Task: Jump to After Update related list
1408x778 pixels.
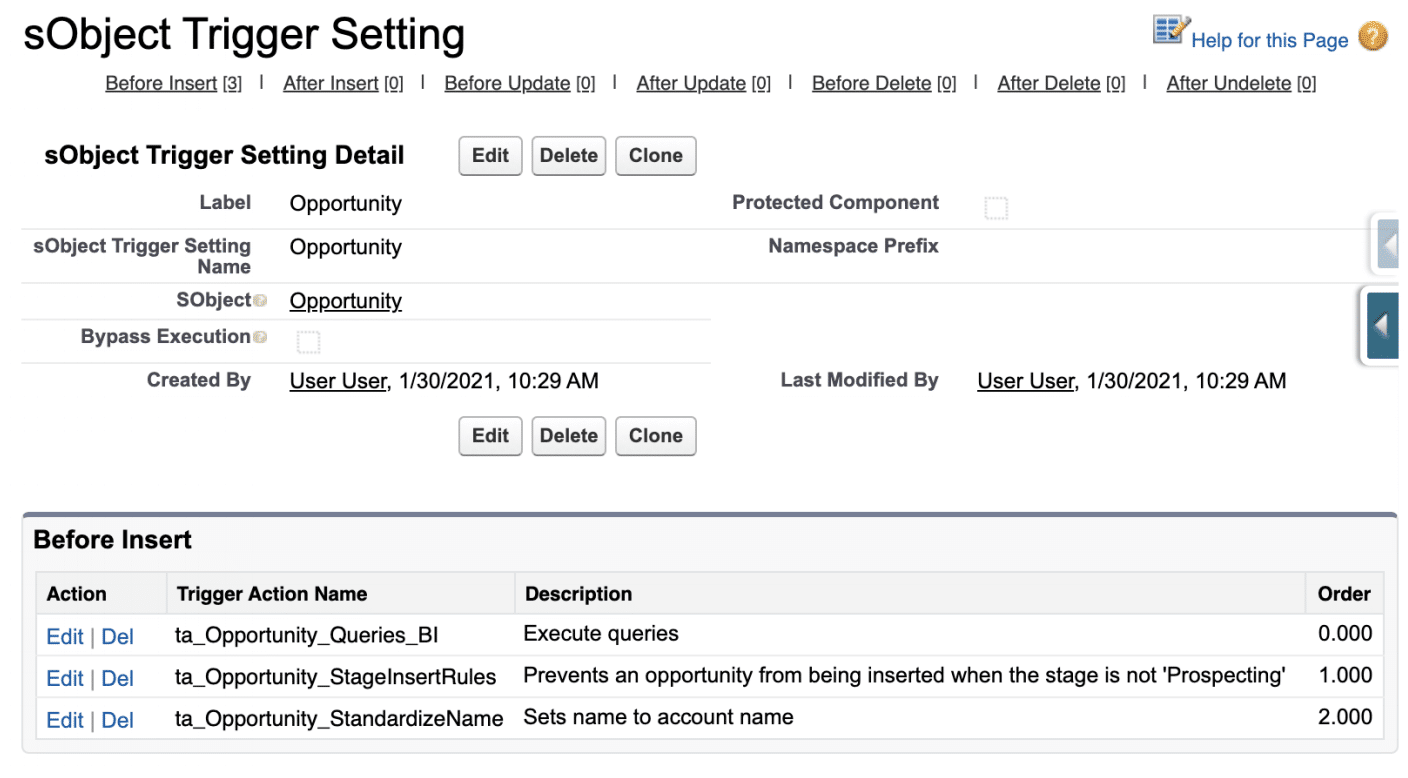Action: 691,84
